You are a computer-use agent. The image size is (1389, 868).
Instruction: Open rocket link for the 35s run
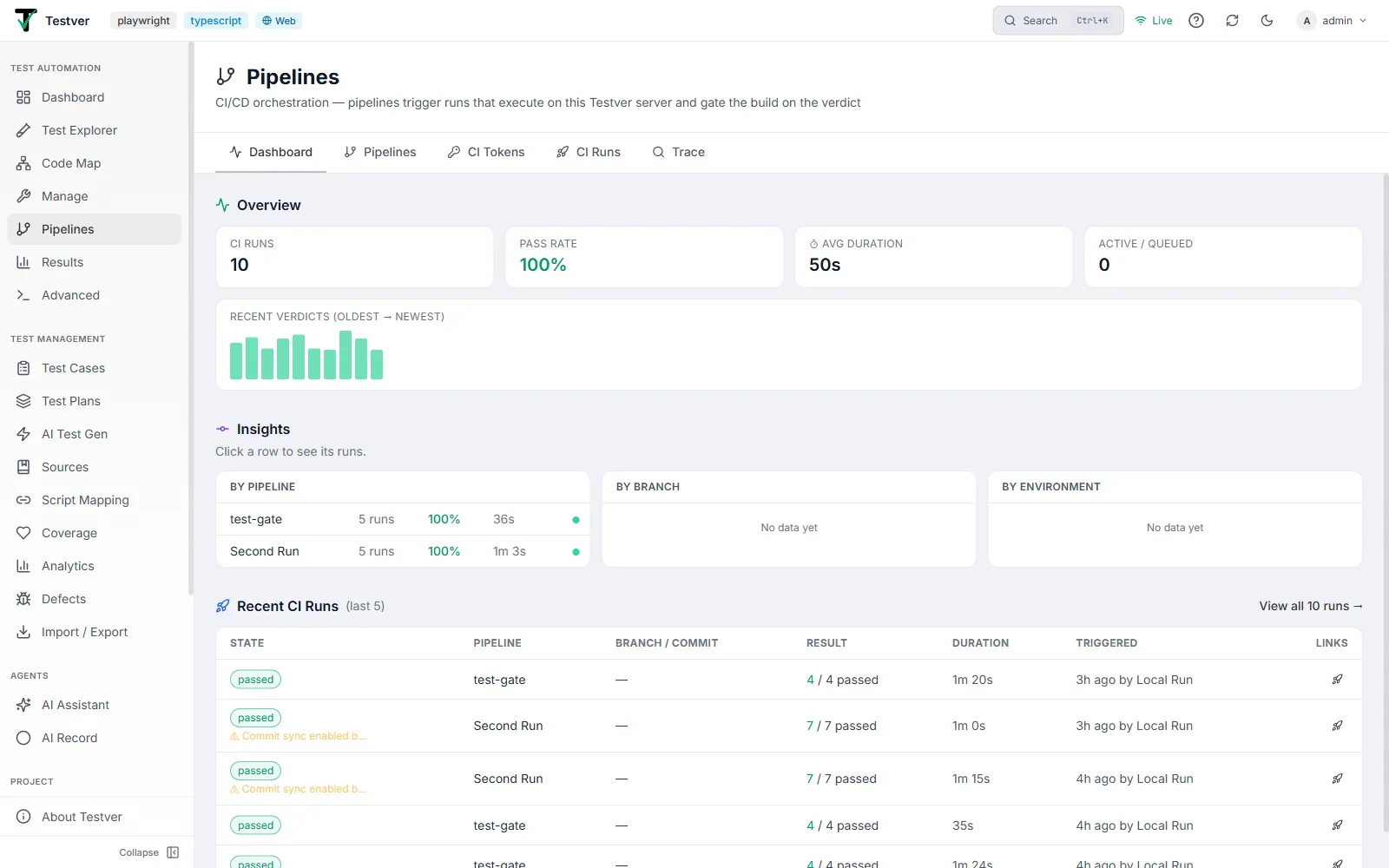point(1338,825)
